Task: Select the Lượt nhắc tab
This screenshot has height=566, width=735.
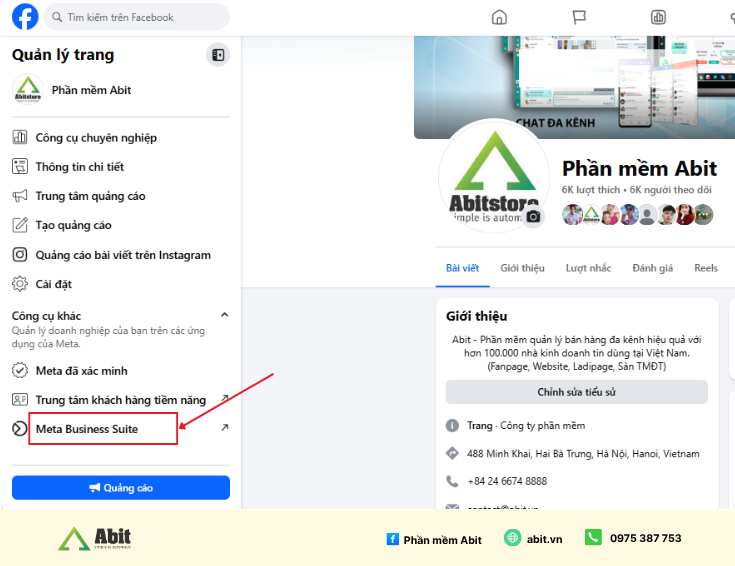Action: click(588, 268)
